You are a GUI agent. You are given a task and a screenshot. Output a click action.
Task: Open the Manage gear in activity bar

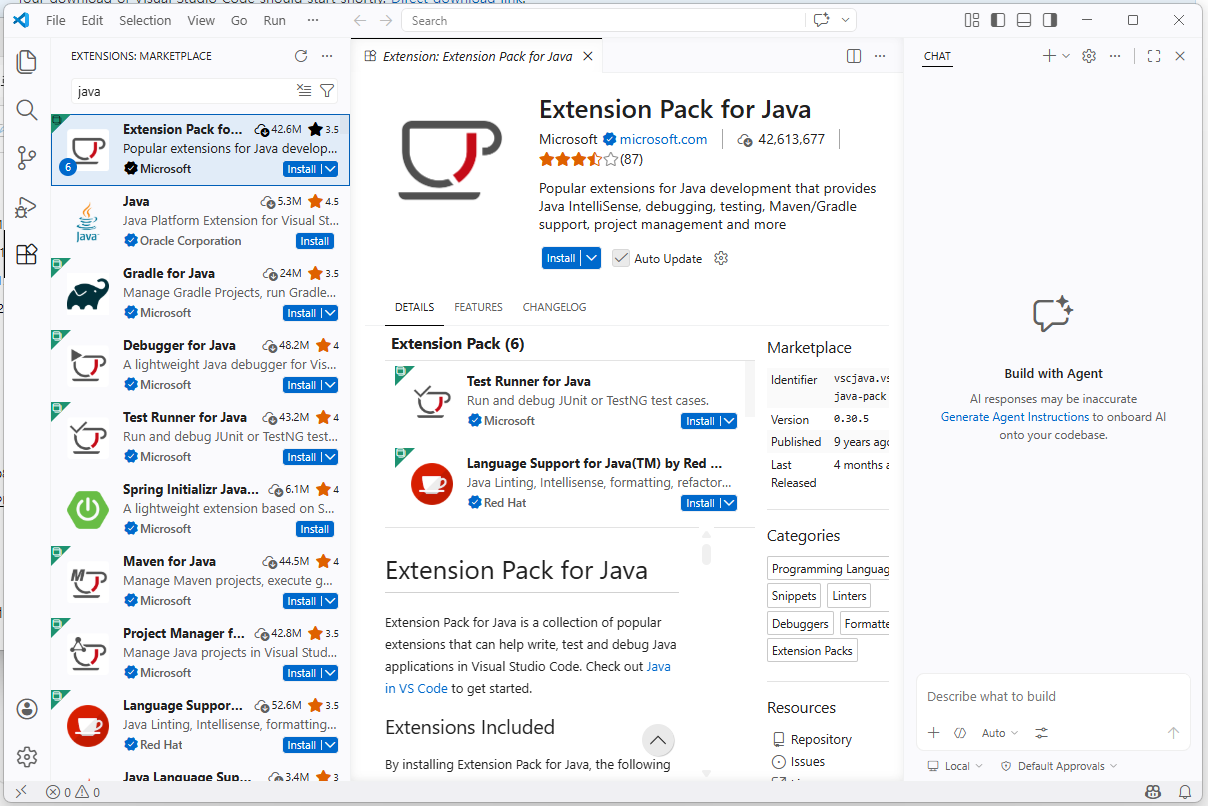[x=27, y=757]
